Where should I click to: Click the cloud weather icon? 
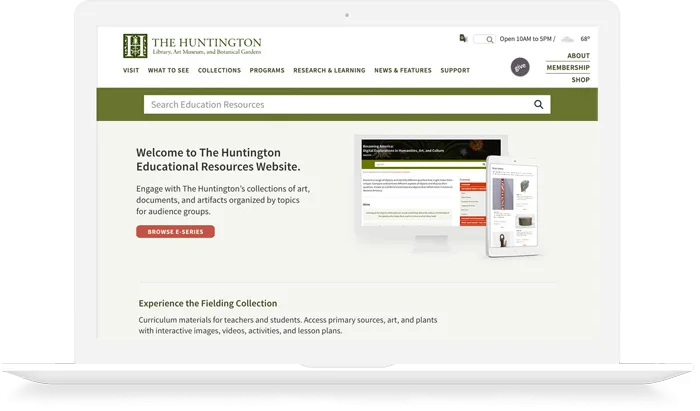point(567,39)
